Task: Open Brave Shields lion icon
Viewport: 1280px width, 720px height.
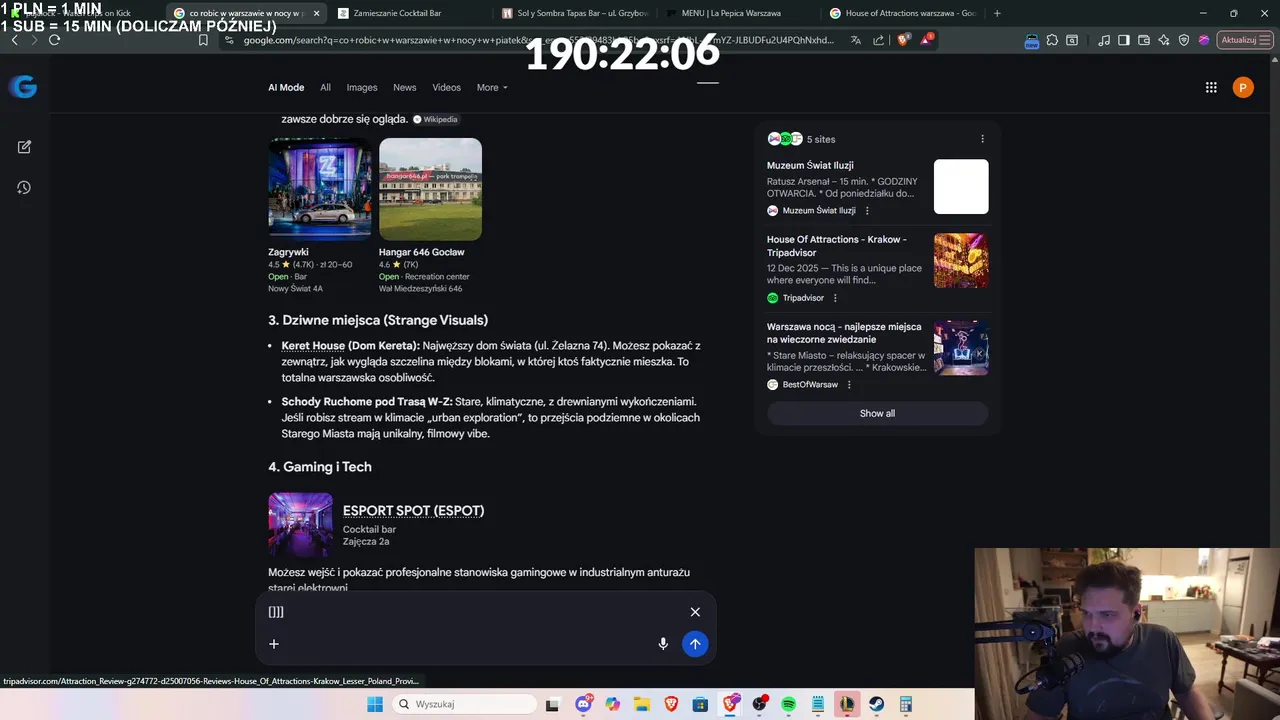Action: pos(903,40)
